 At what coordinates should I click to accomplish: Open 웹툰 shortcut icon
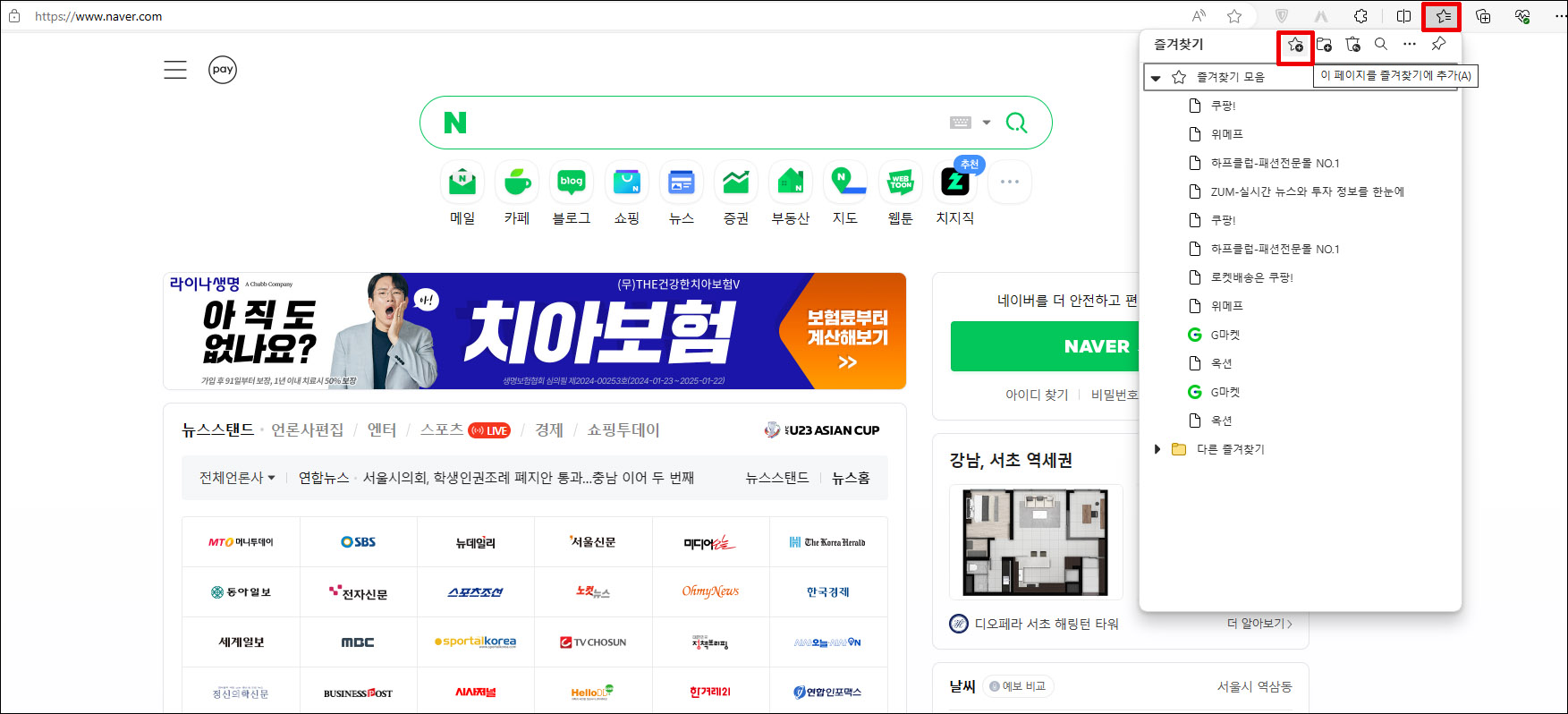901,183
